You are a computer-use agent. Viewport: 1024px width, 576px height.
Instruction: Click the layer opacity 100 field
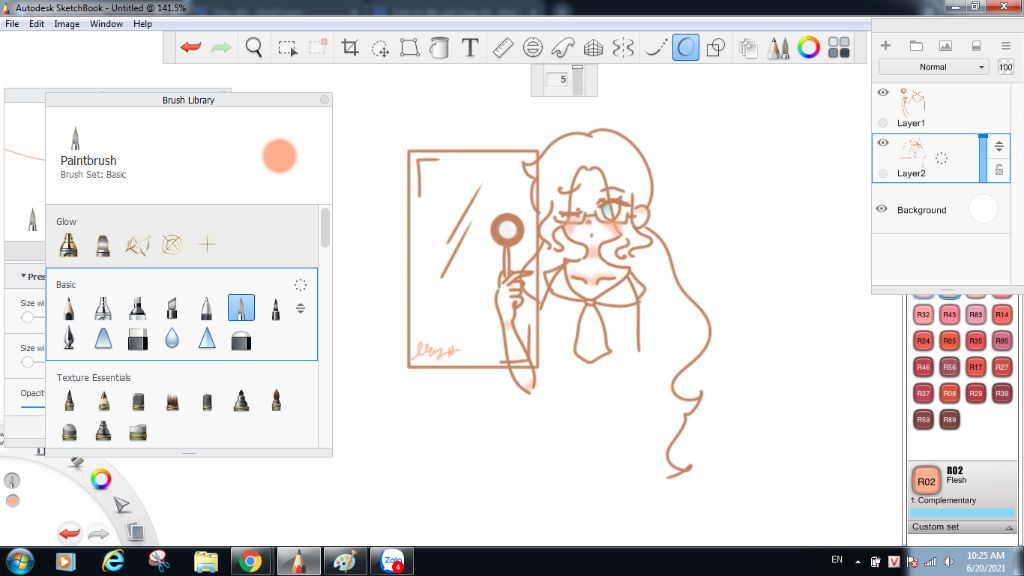1006,67
